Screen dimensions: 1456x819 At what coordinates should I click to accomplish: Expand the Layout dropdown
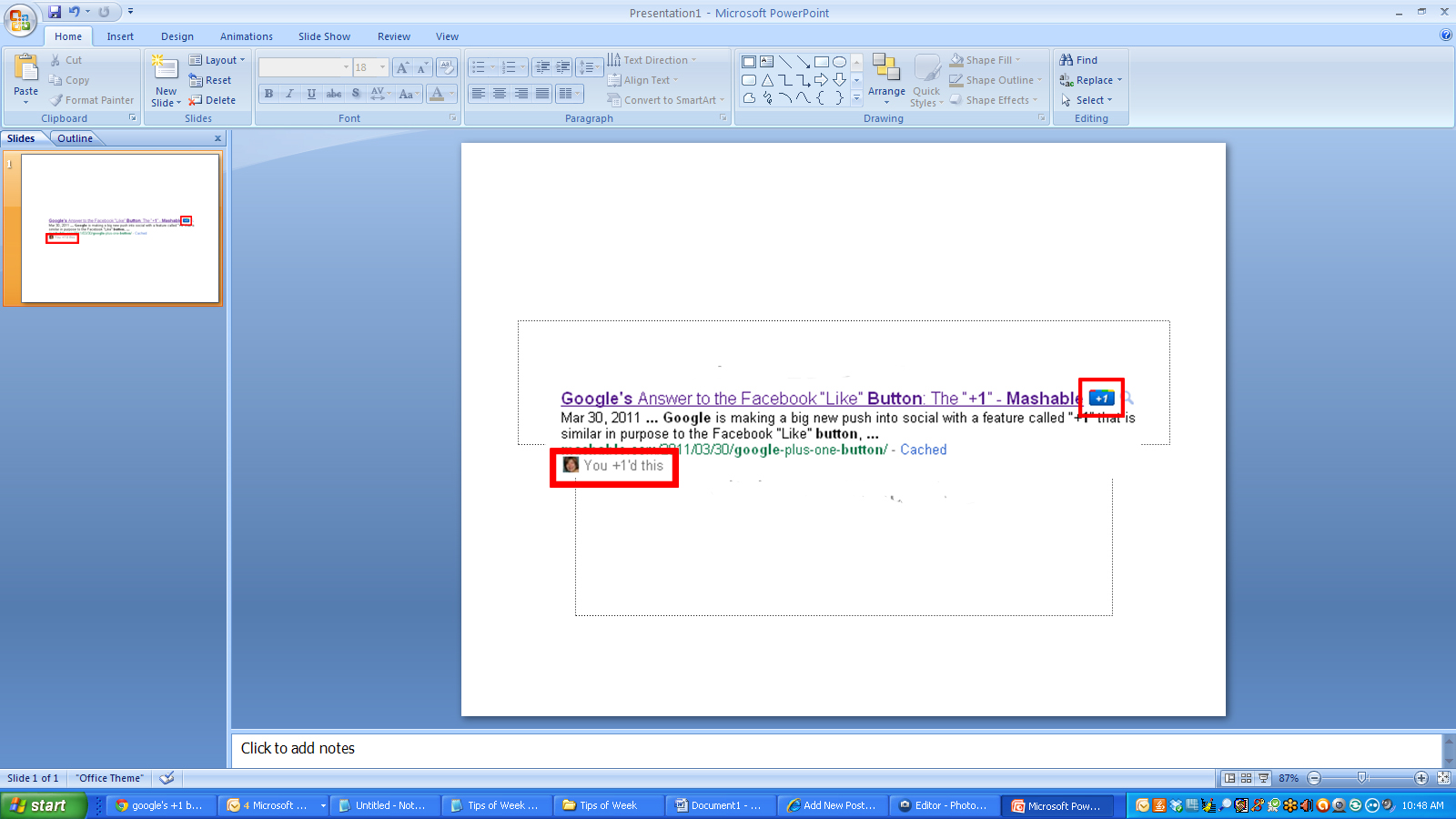217,60
